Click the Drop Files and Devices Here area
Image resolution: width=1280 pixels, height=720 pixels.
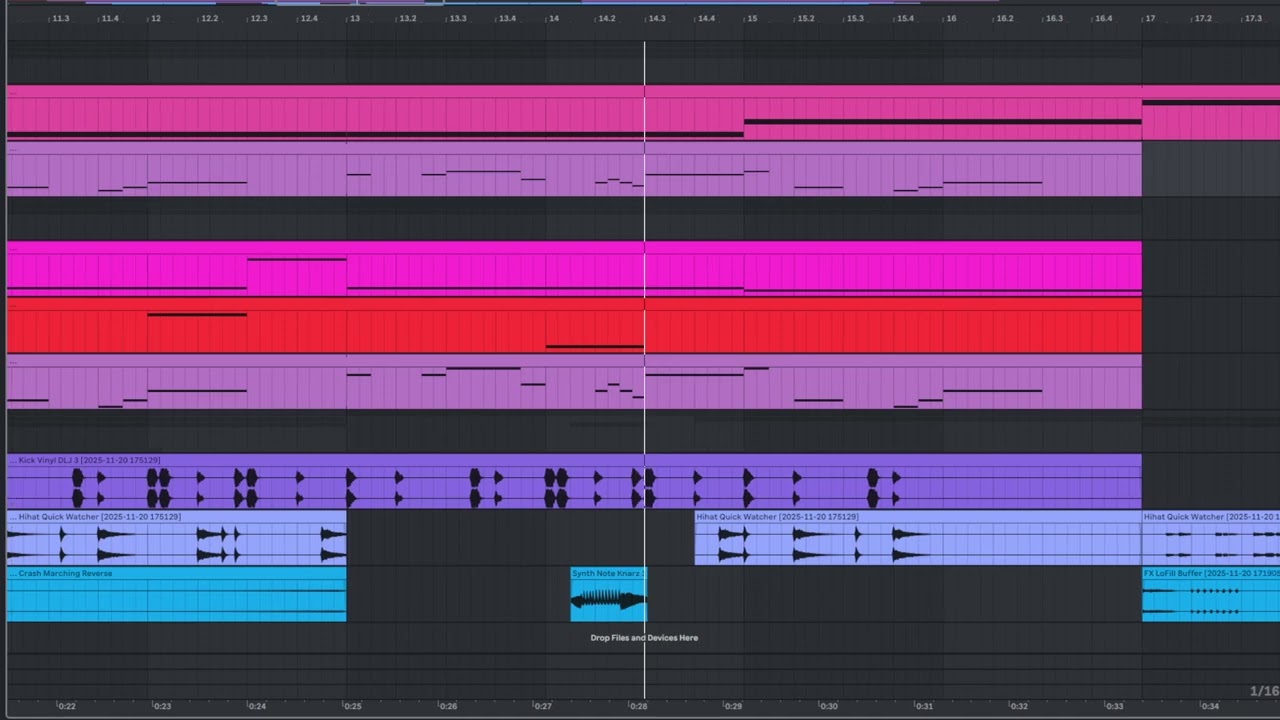tap(644, 638)
